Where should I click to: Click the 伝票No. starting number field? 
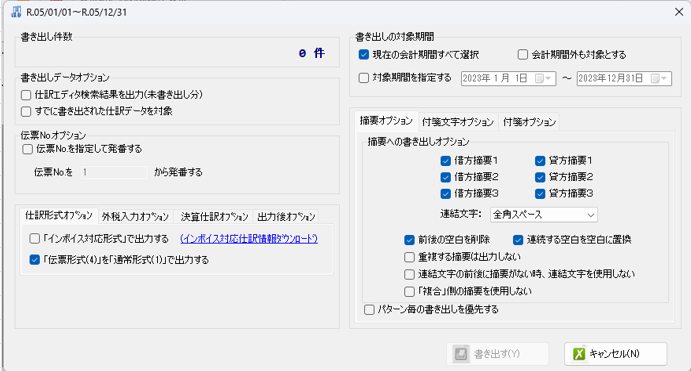tap(114, 172)
